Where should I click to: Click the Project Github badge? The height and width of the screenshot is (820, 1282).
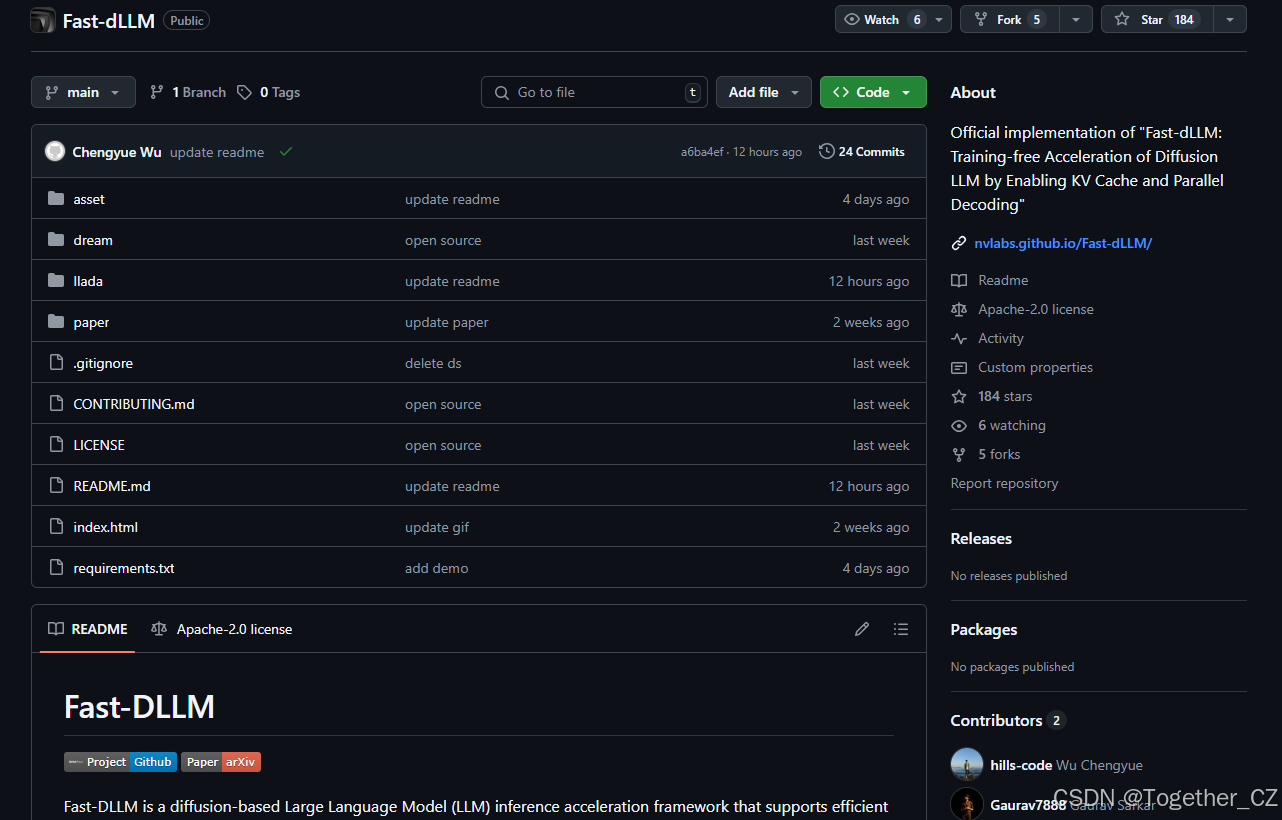pyautogui.click(x=120, y=762)
